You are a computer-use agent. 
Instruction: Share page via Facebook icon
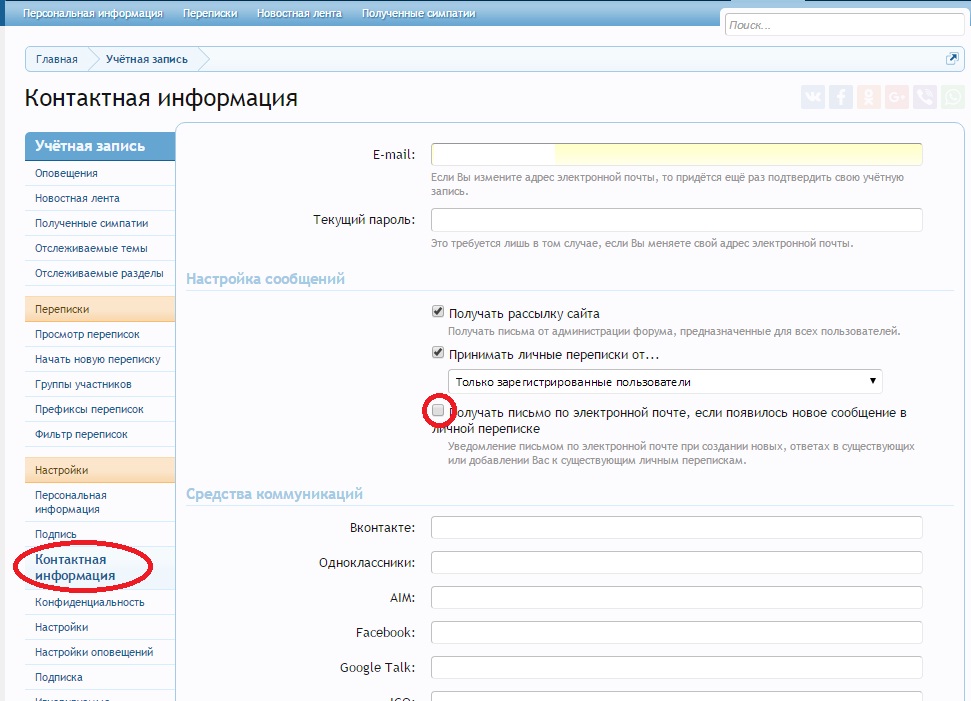(x=841, y=97)
